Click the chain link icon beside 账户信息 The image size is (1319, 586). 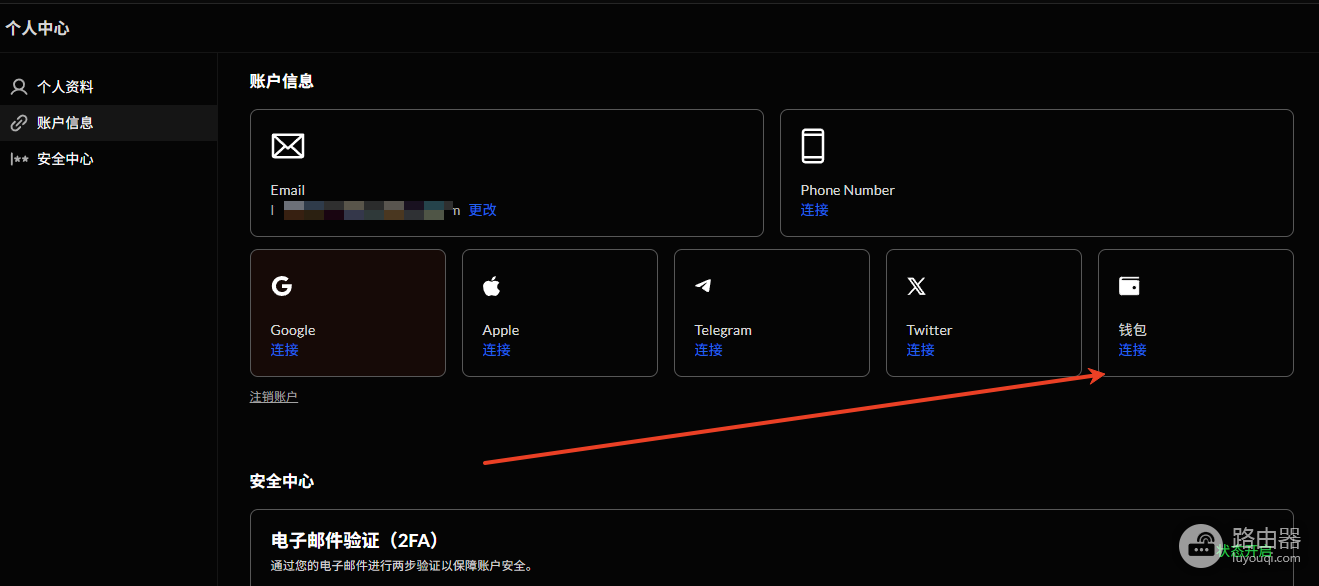(x=19, y=123)
